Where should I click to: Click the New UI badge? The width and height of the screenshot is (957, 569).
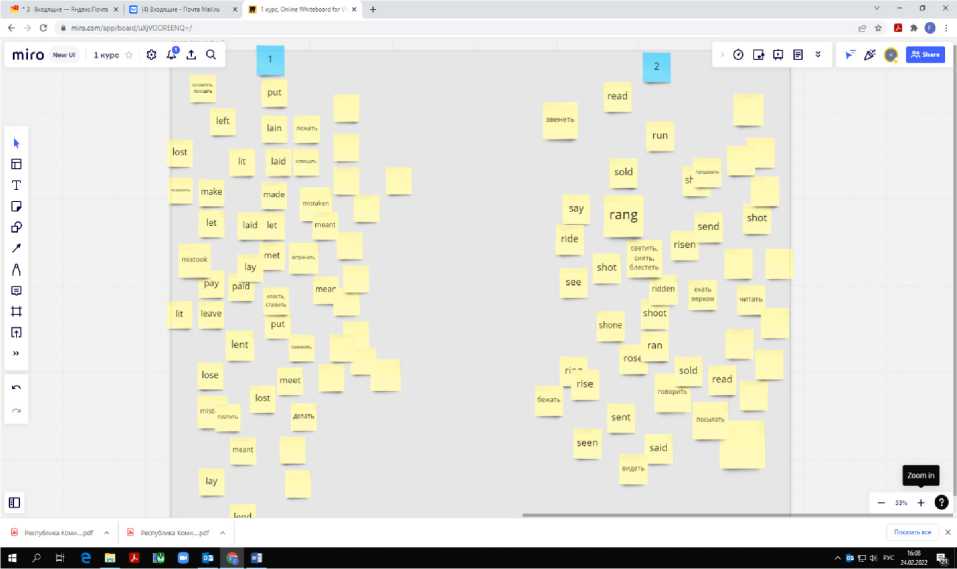click(x=63, y=55)
